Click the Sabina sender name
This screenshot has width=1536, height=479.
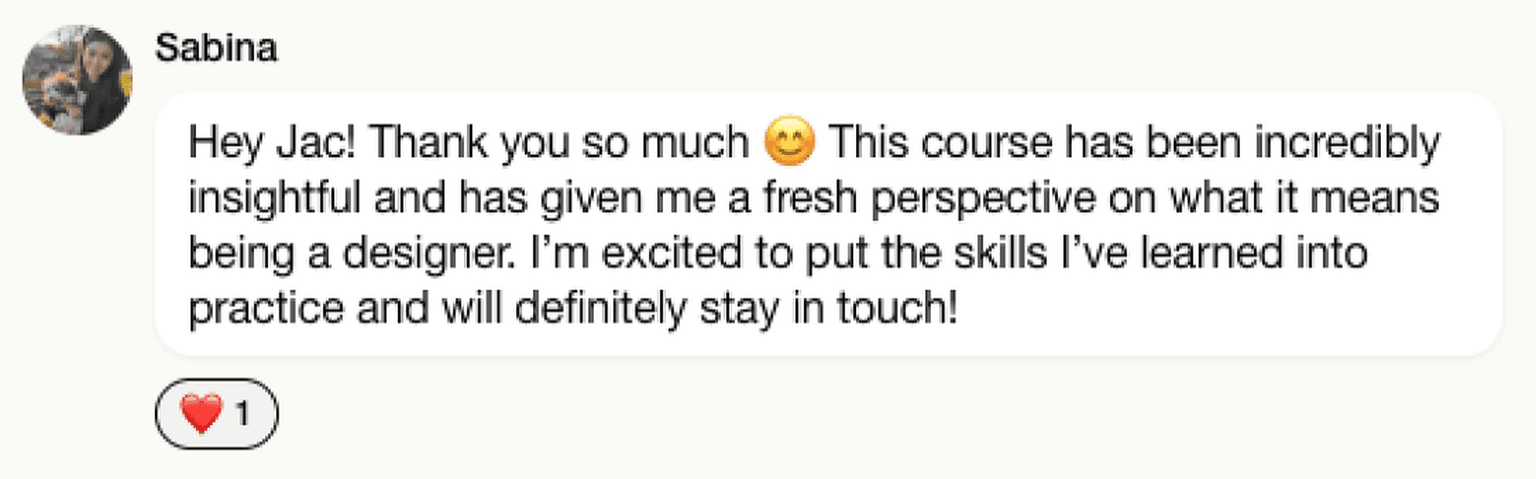click(x=216, y=48)
